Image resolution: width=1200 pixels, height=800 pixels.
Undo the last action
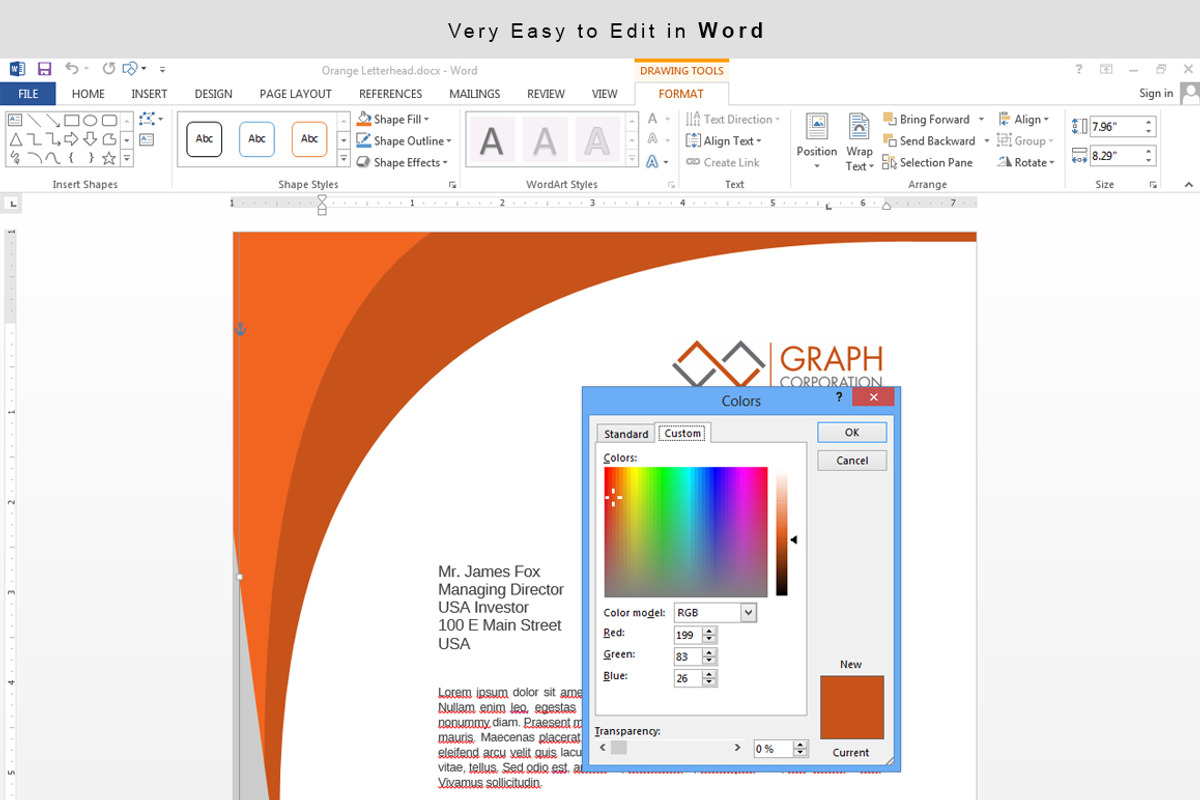(71, 69)
